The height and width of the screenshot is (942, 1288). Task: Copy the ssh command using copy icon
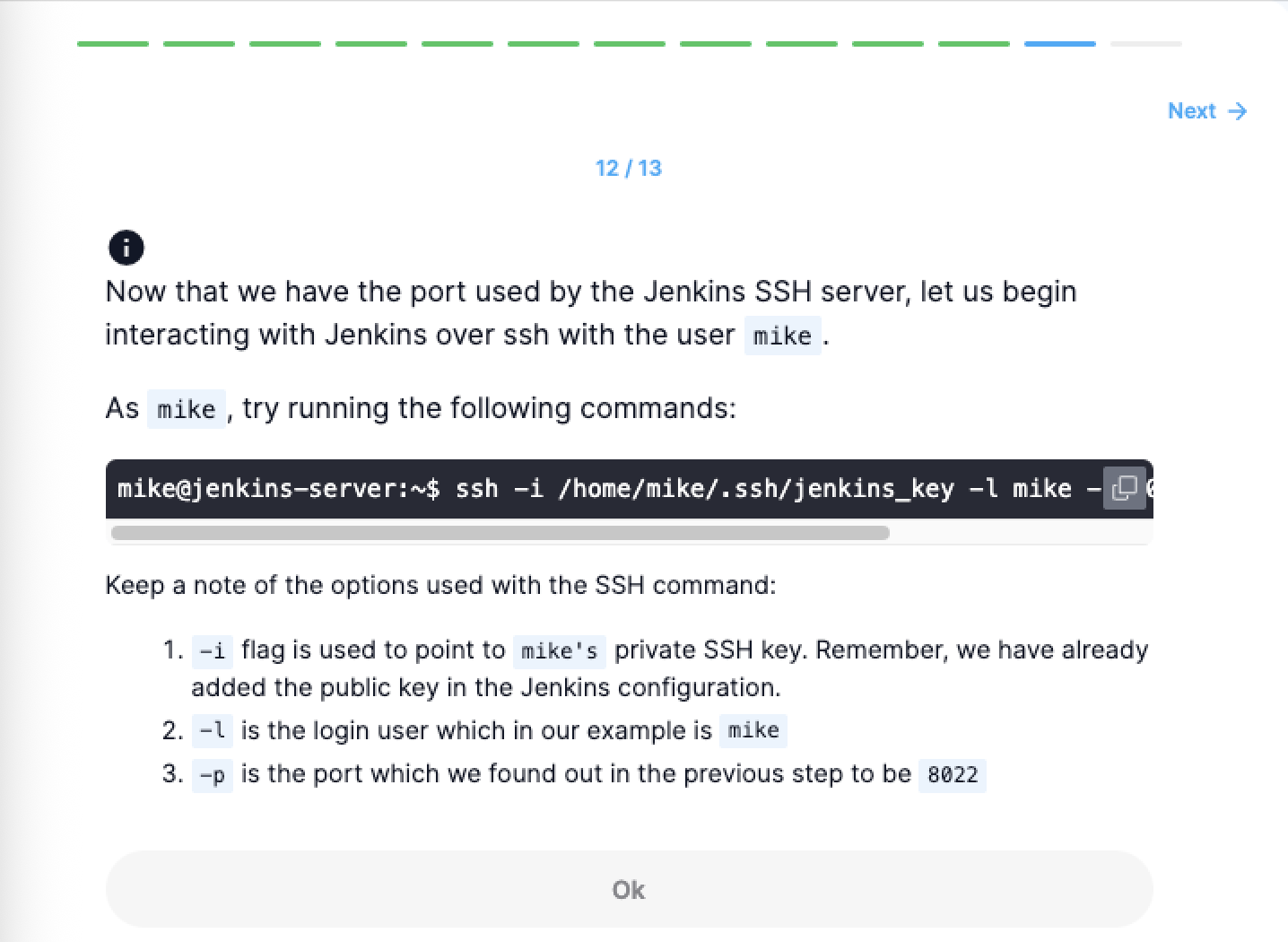pyautogui.click(x=1124, y=488)
